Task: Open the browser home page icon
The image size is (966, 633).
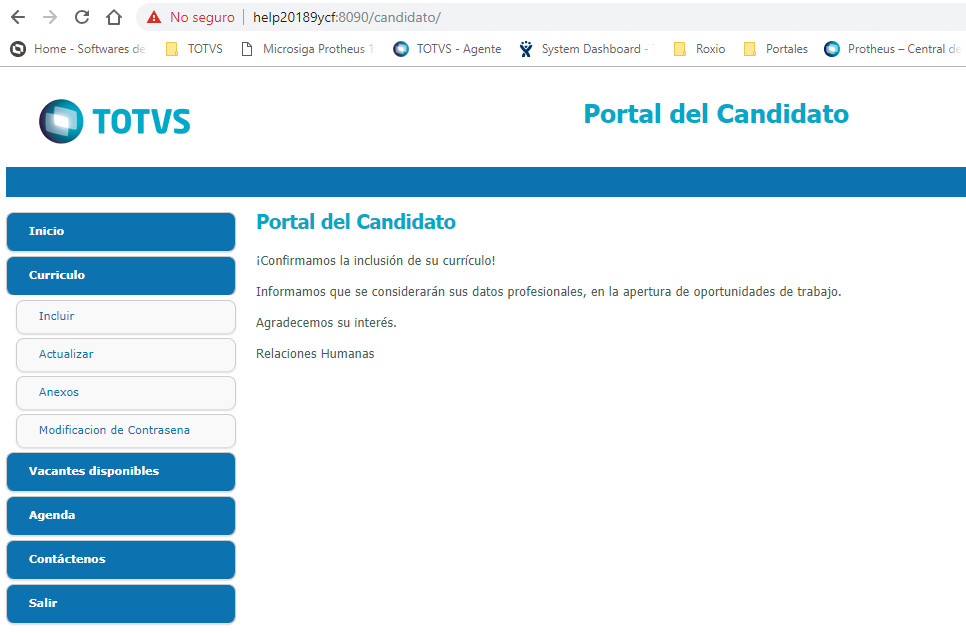Action: click(x=114, y=17)
